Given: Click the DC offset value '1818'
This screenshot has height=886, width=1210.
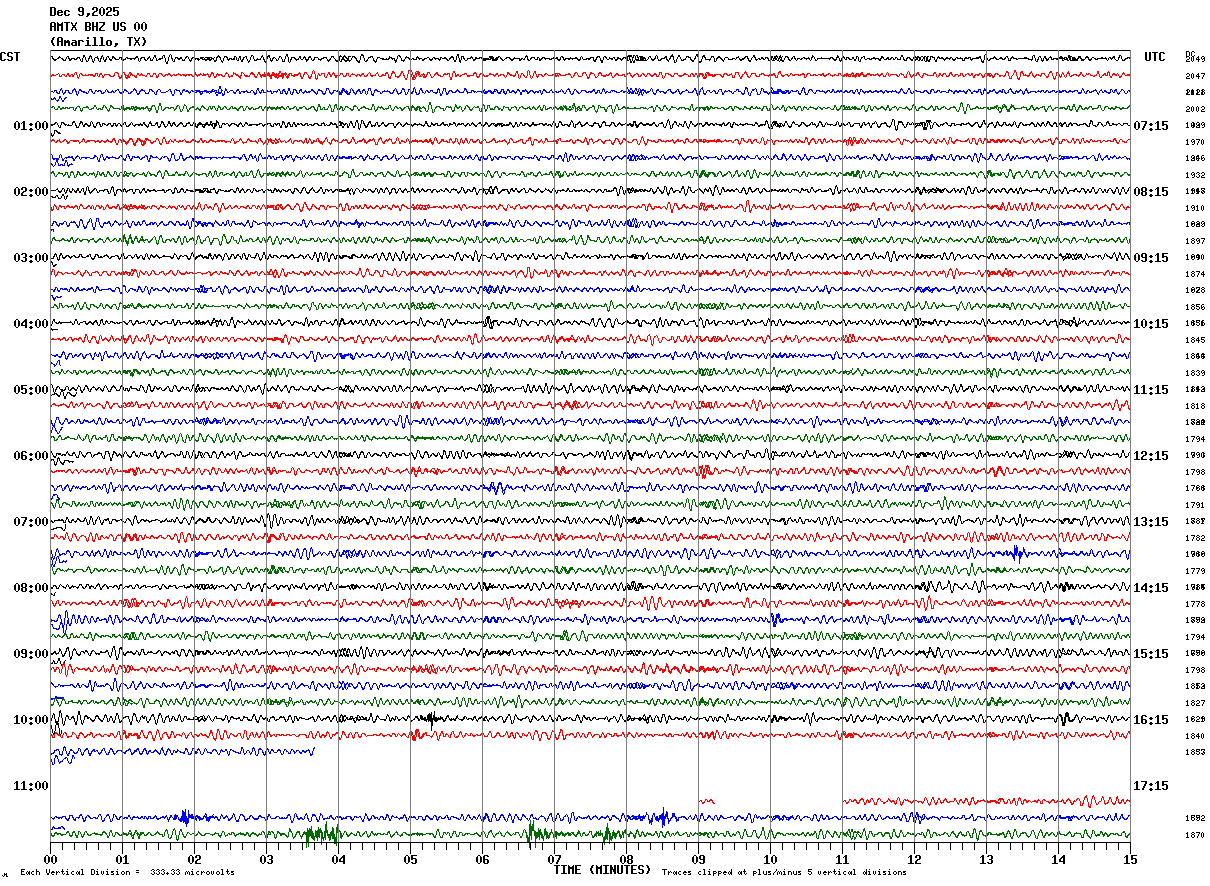Looking at the screenshot, I should (1195, 406).
